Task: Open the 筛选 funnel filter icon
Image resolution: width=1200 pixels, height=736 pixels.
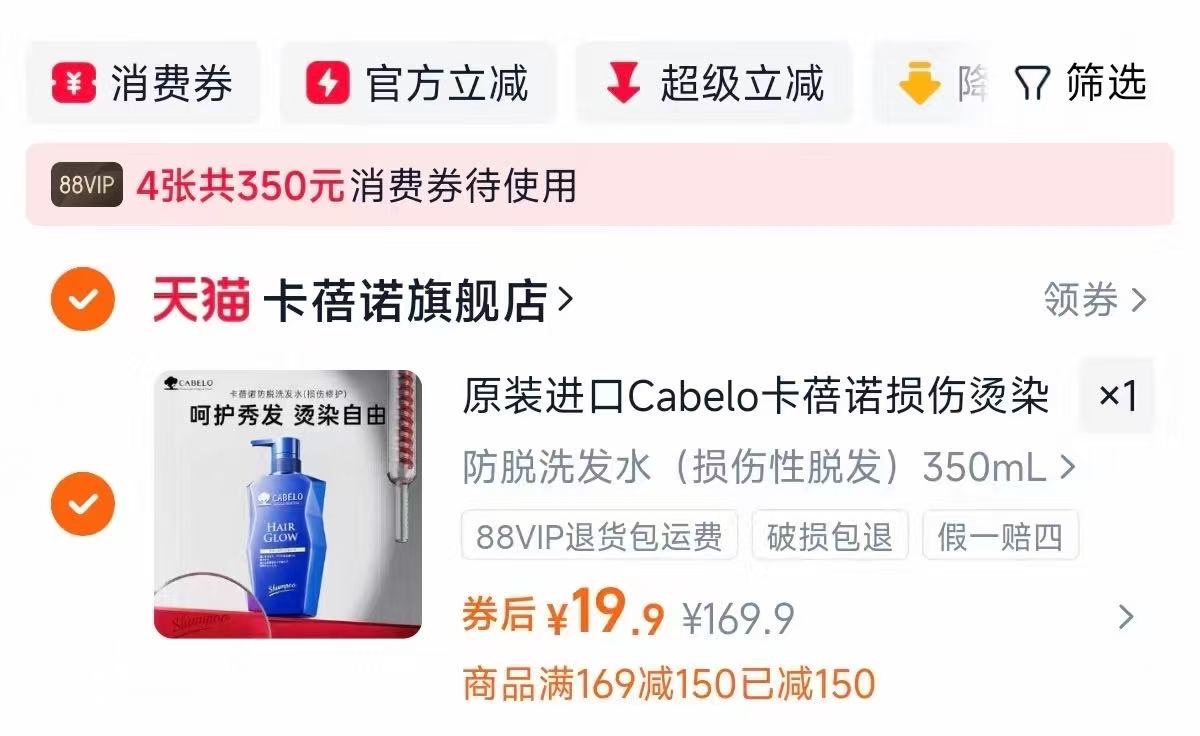Action: [1032, 84]
